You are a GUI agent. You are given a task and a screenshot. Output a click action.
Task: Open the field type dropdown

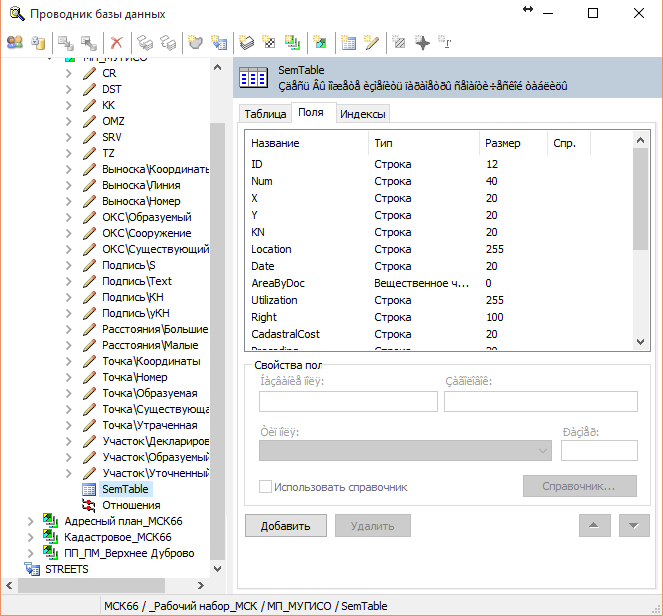click(405, 451)
